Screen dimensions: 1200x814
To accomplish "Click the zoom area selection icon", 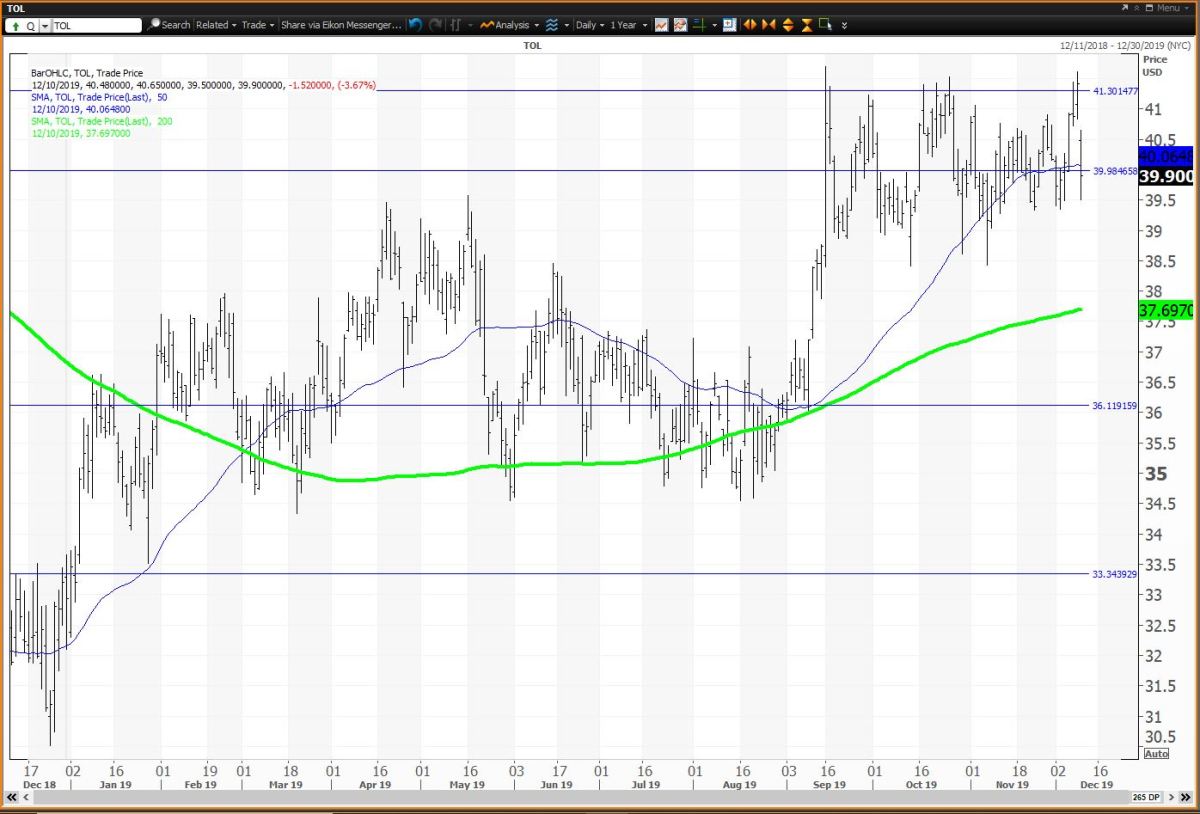I will [825, 25].
